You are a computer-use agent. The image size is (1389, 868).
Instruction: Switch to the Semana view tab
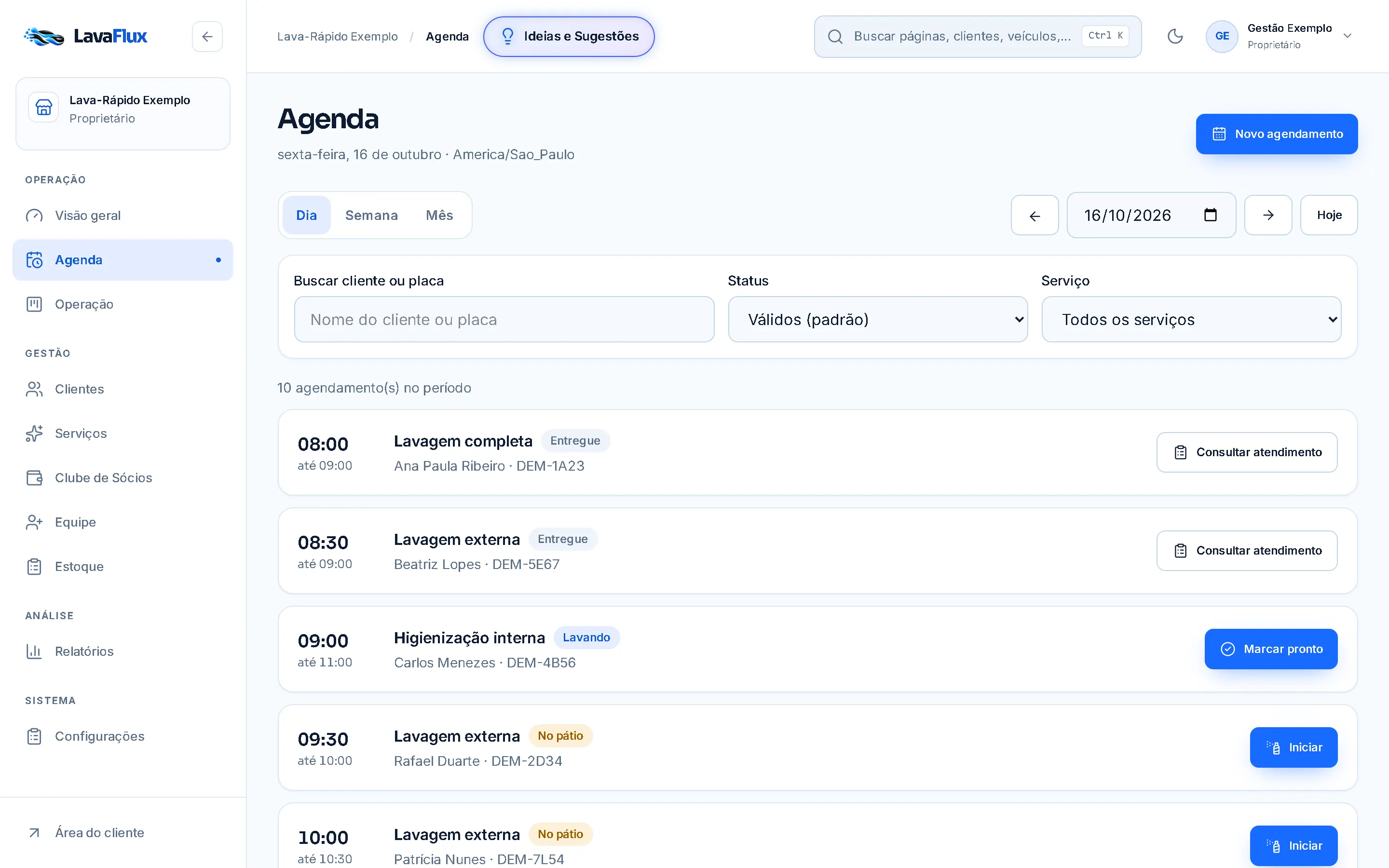pyautogui.click(x=371, y=215)
